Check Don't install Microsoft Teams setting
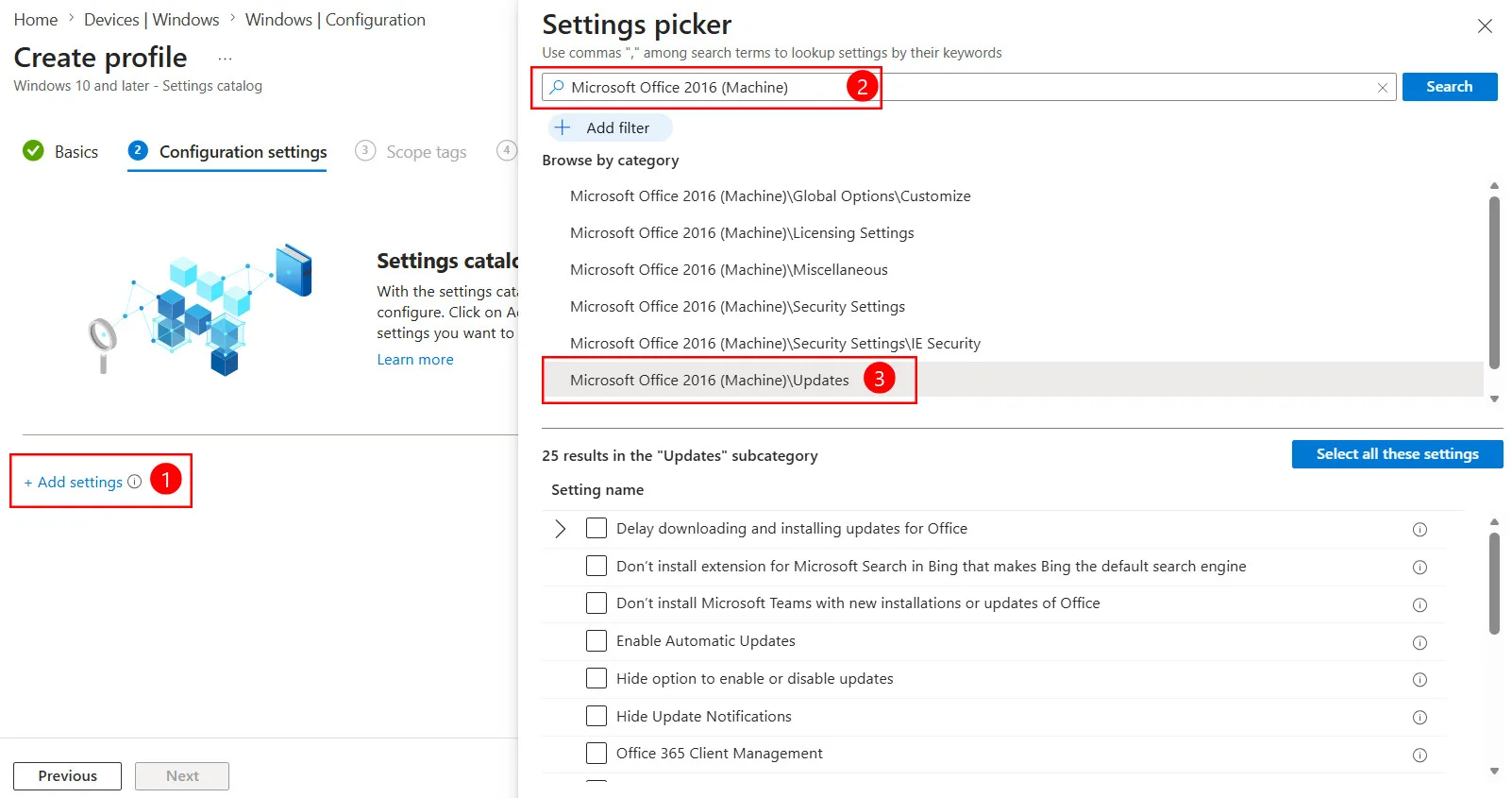This screenshot has height=798, width=1512. coord(596,603)
